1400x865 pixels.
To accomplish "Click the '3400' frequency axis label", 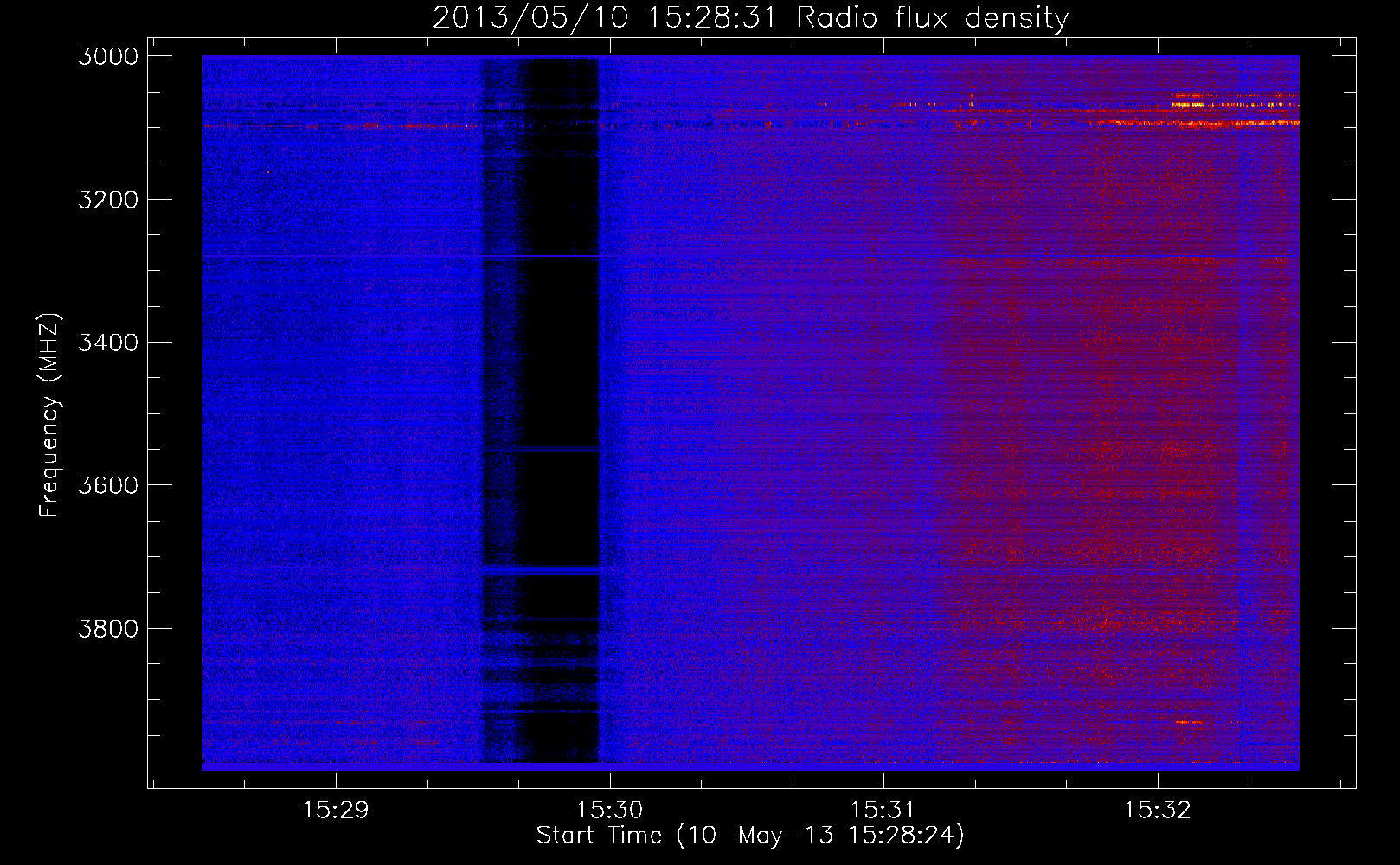I will coord(108,343).
